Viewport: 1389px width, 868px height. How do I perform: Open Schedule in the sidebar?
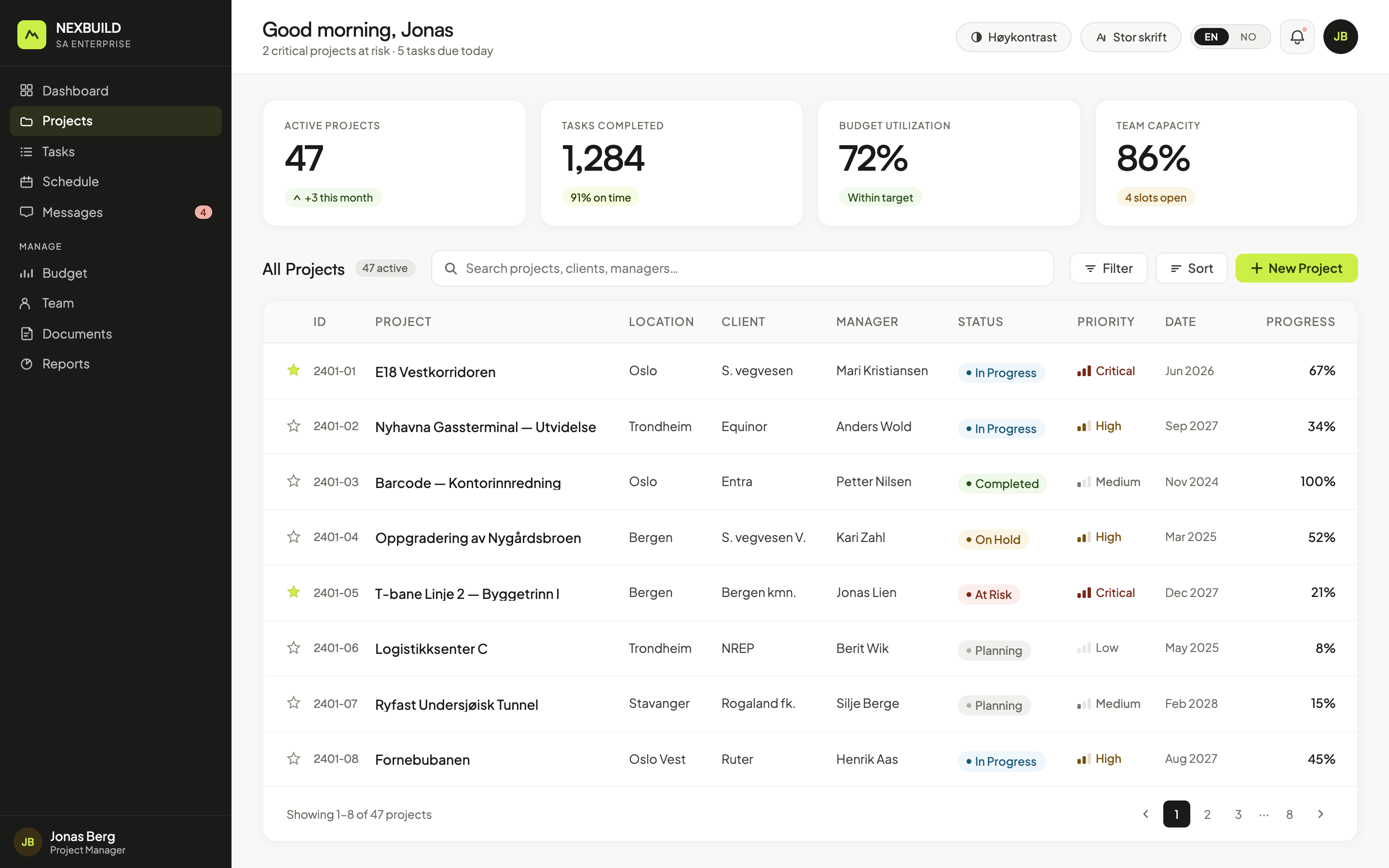click(116, 182)
